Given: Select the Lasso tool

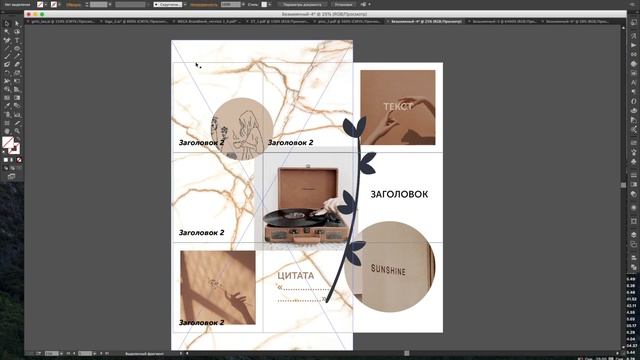Looking at the screenshot, I should click(17, 32).
